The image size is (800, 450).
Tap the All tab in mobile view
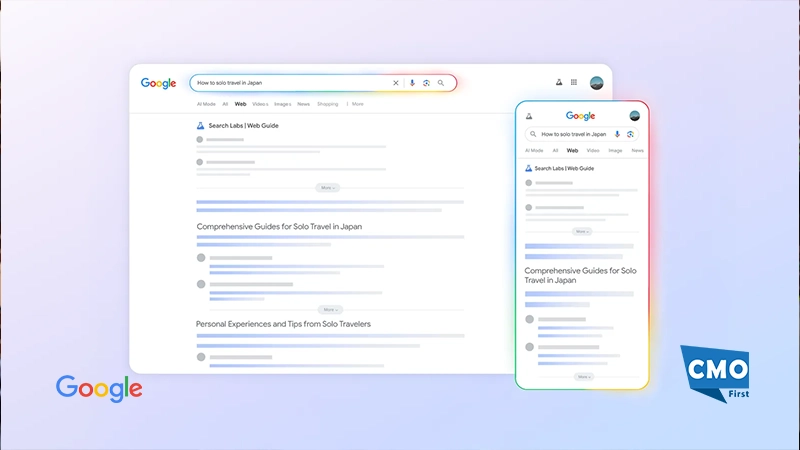tap(556, 151)
